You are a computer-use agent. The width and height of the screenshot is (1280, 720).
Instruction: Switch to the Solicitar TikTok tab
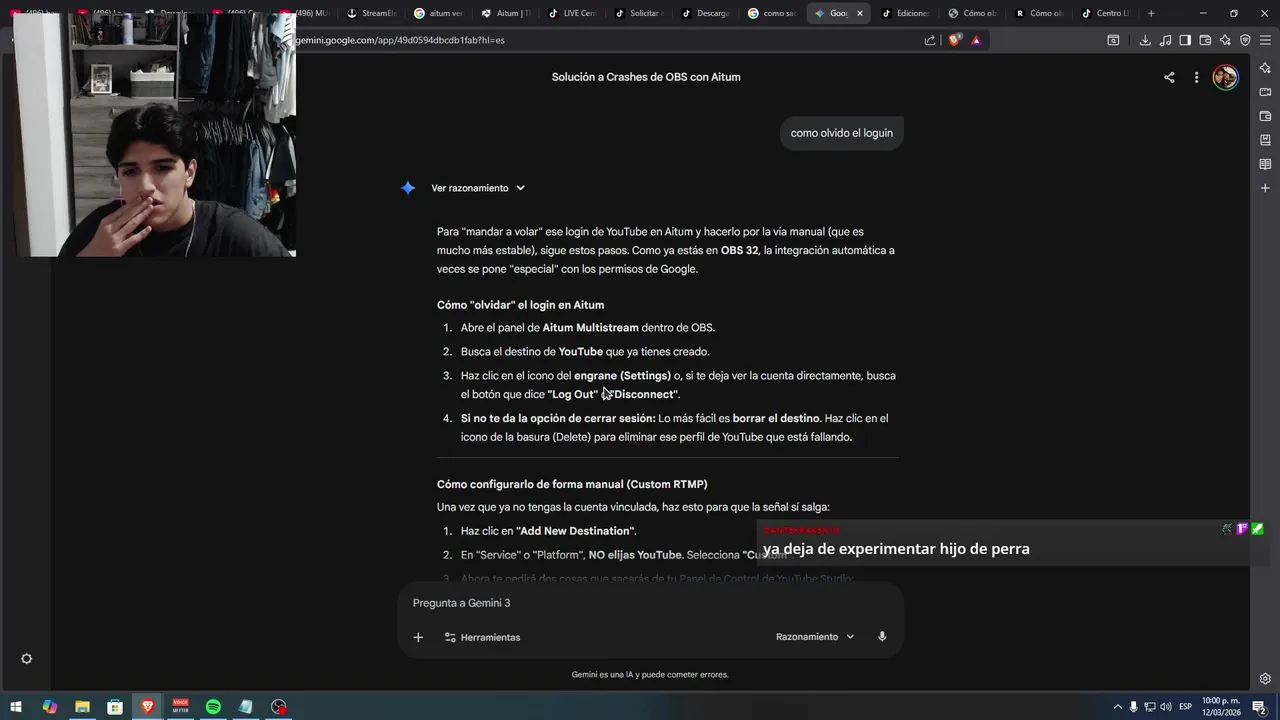pyautogui.click(x=640, y=13)
